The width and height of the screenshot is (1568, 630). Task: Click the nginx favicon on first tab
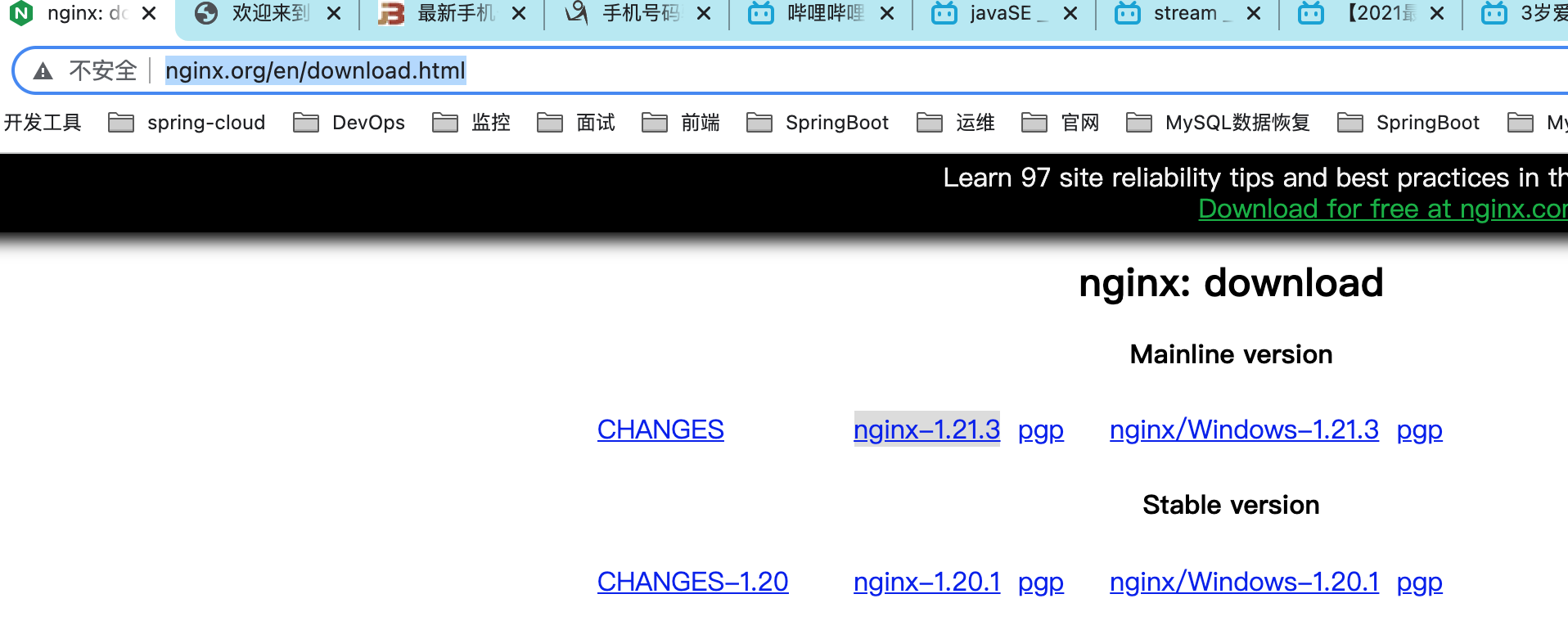click(x=20, y=13)
